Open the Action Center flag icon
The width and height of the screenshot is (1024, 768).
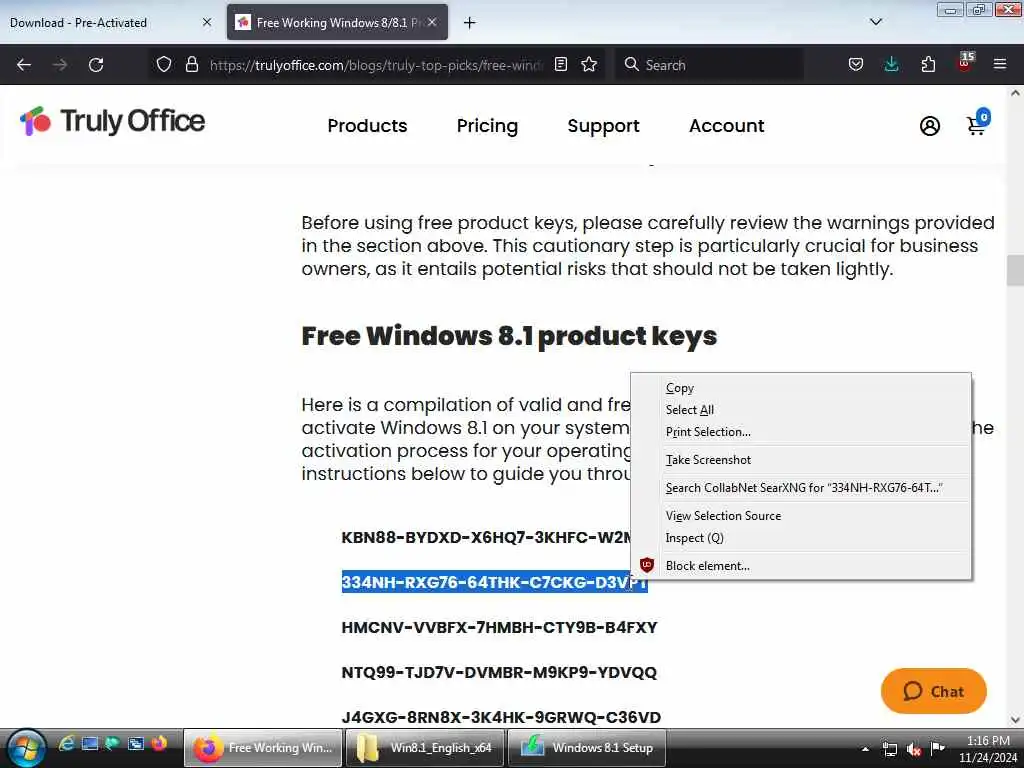click(938, 748)
